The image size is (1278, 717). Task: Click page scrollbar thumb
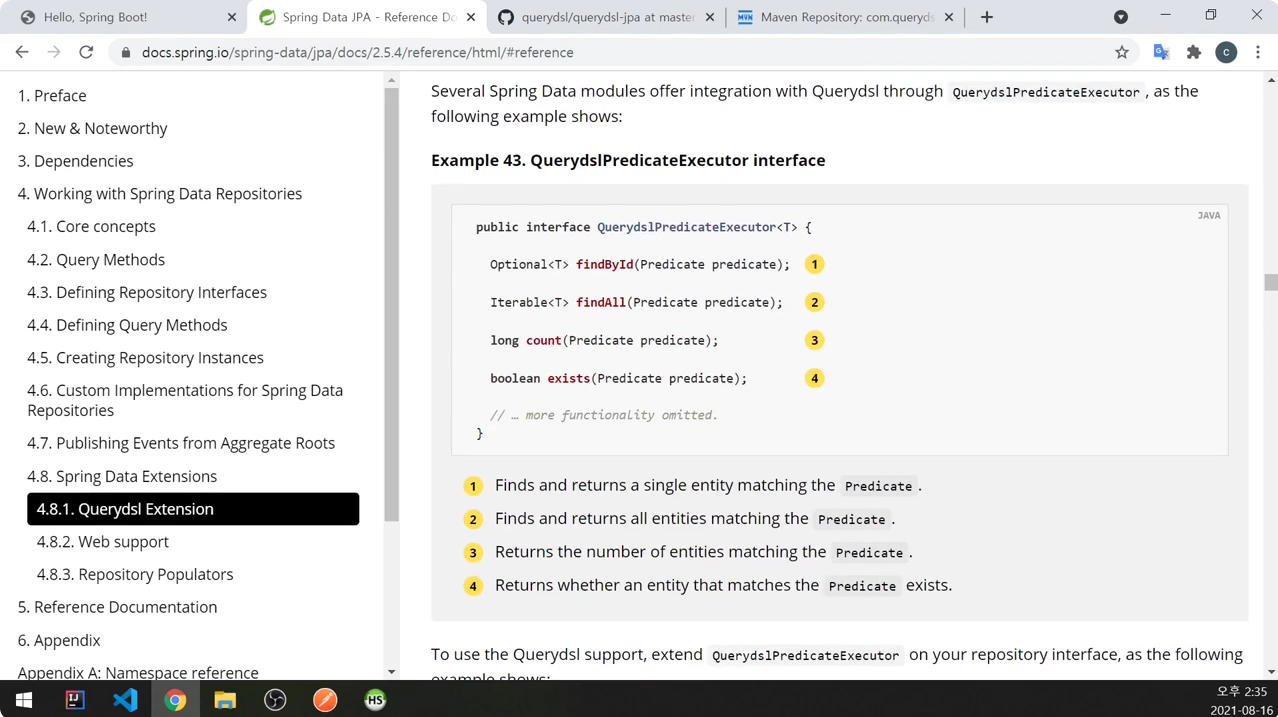pyautogui.click(x=1271, y=283)
